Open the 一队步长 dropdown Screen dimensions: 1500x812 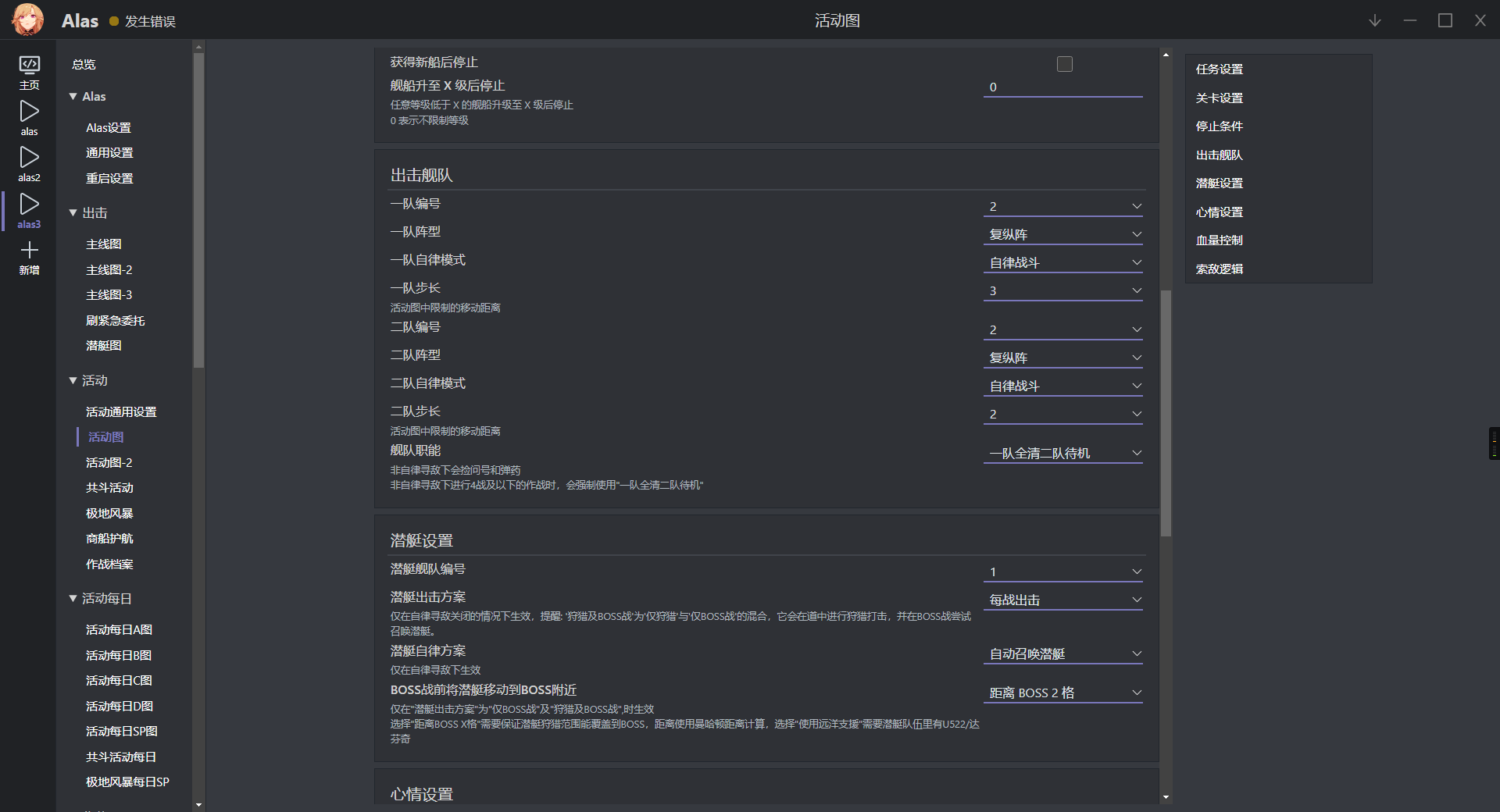click(x=1062, y=290)
